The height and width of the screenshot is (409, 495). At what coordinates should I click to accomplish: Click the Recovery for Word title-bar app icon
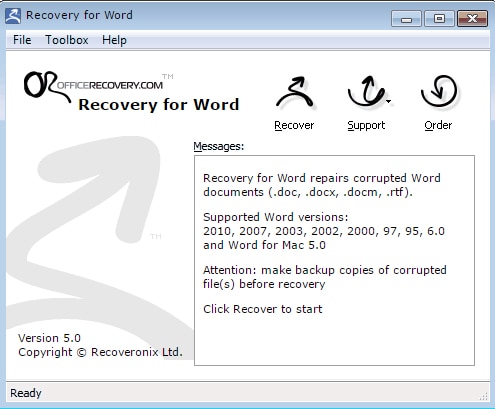tap(13, 16)
